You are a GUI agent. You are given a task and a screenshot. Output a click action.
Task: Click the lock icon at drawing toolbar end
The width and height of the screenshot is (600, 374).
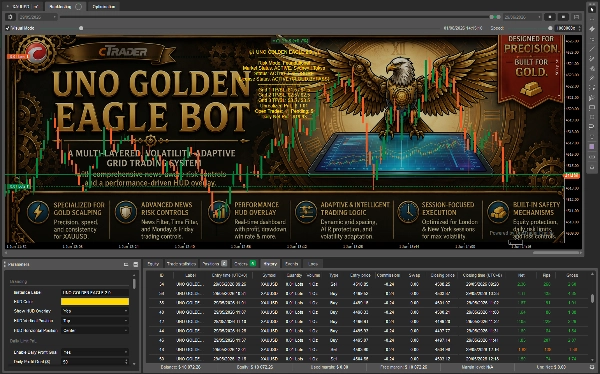click(592, 167)
